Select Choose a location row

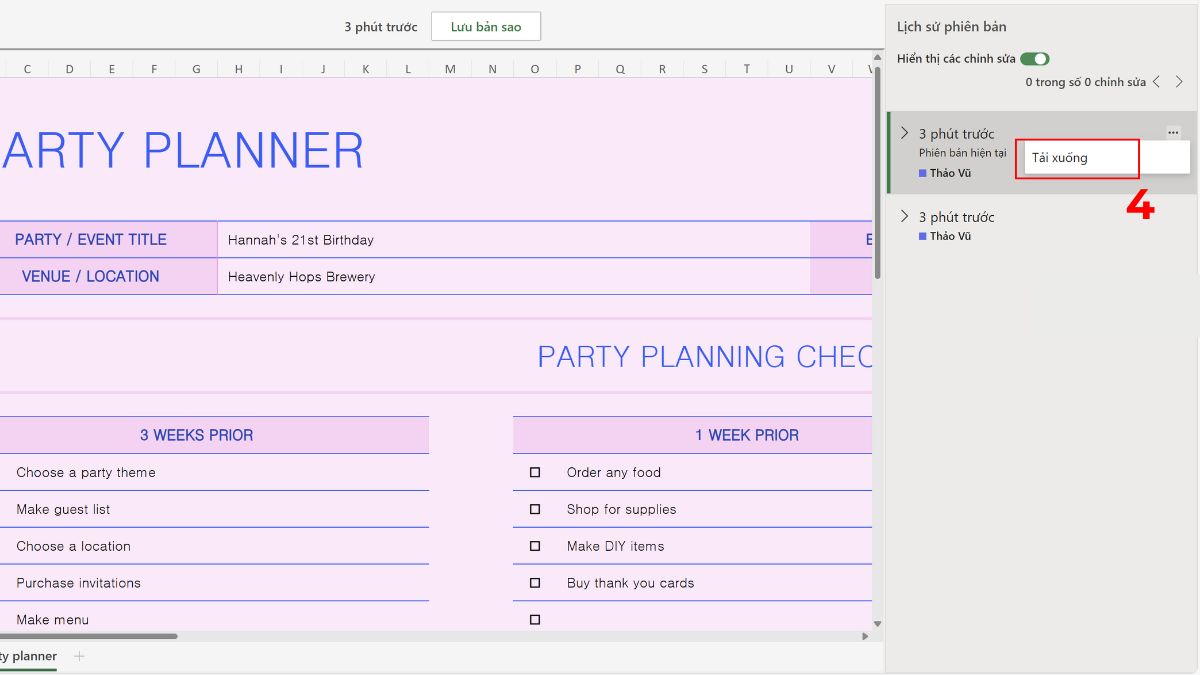click(x=214, y=546)
